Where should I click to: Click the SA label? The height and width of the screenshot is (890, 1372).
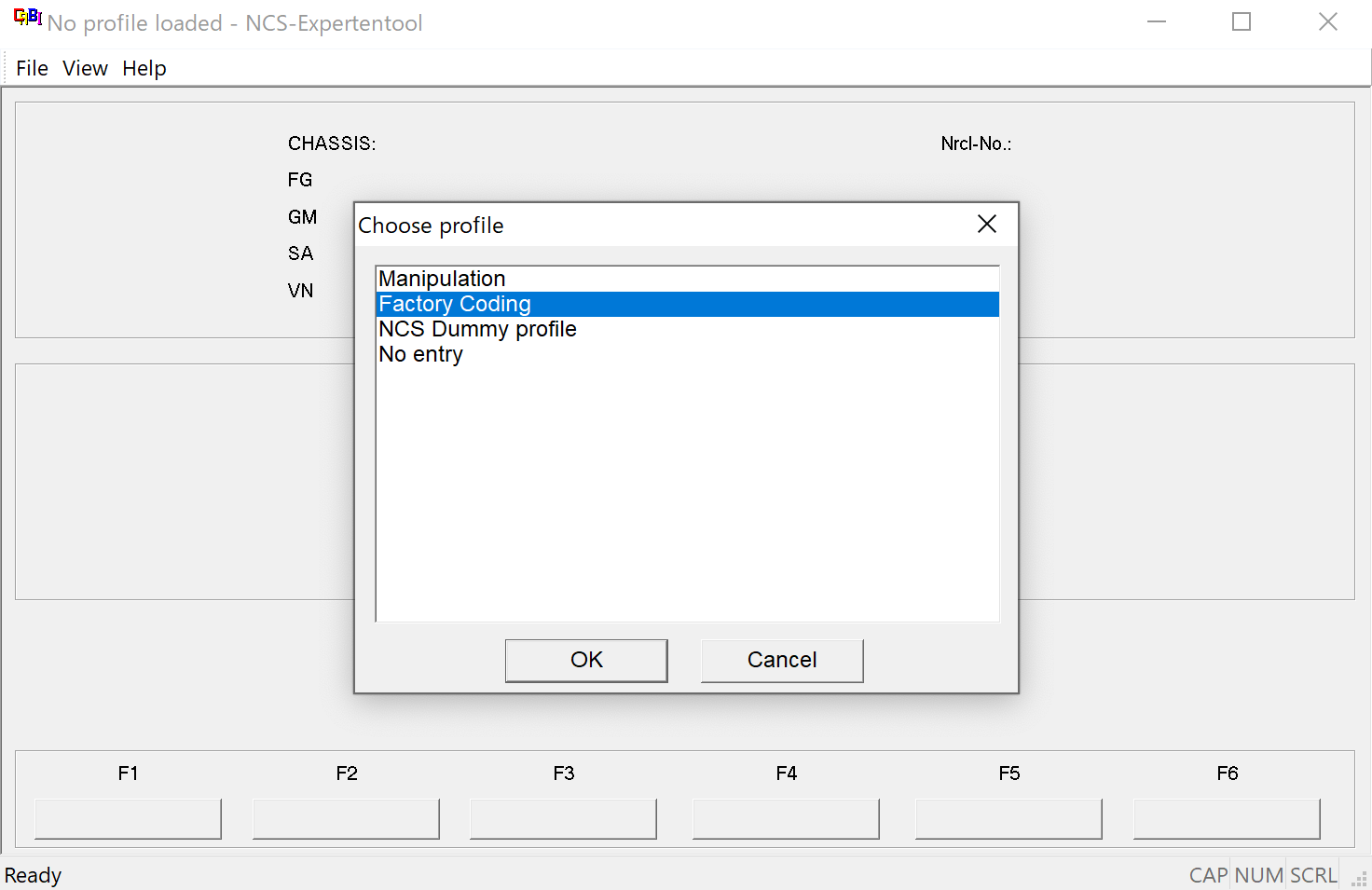pyautogui.click(x=300, y=253)
